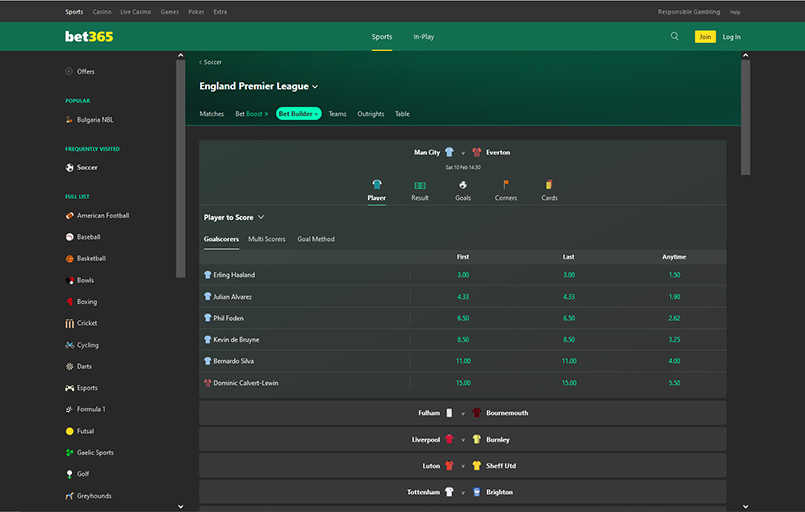Click the Soccer ball icon in sidebar
The image size is (805, 512).
coord(69,167)
